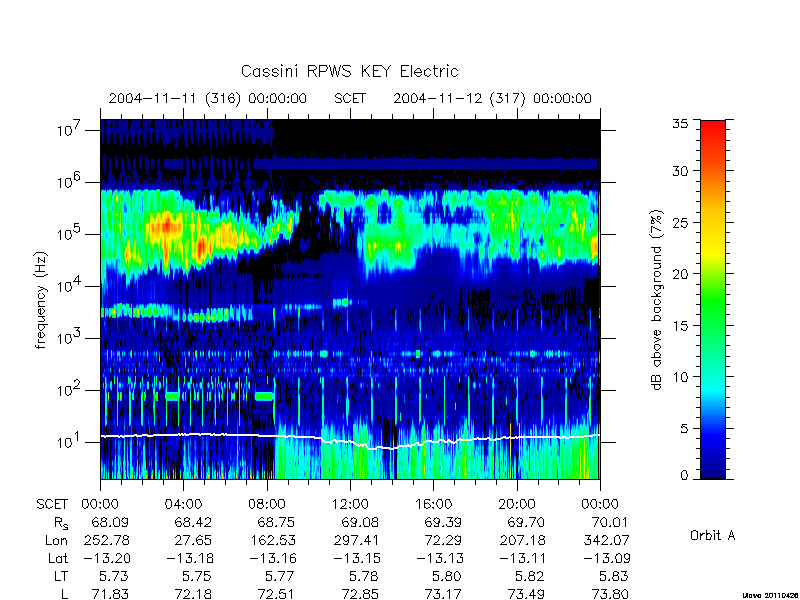This screenshot has height=600, width=800.
Task: Click the title 'Cassini RPWS KEY Electric'
Action: pos(349,71)
